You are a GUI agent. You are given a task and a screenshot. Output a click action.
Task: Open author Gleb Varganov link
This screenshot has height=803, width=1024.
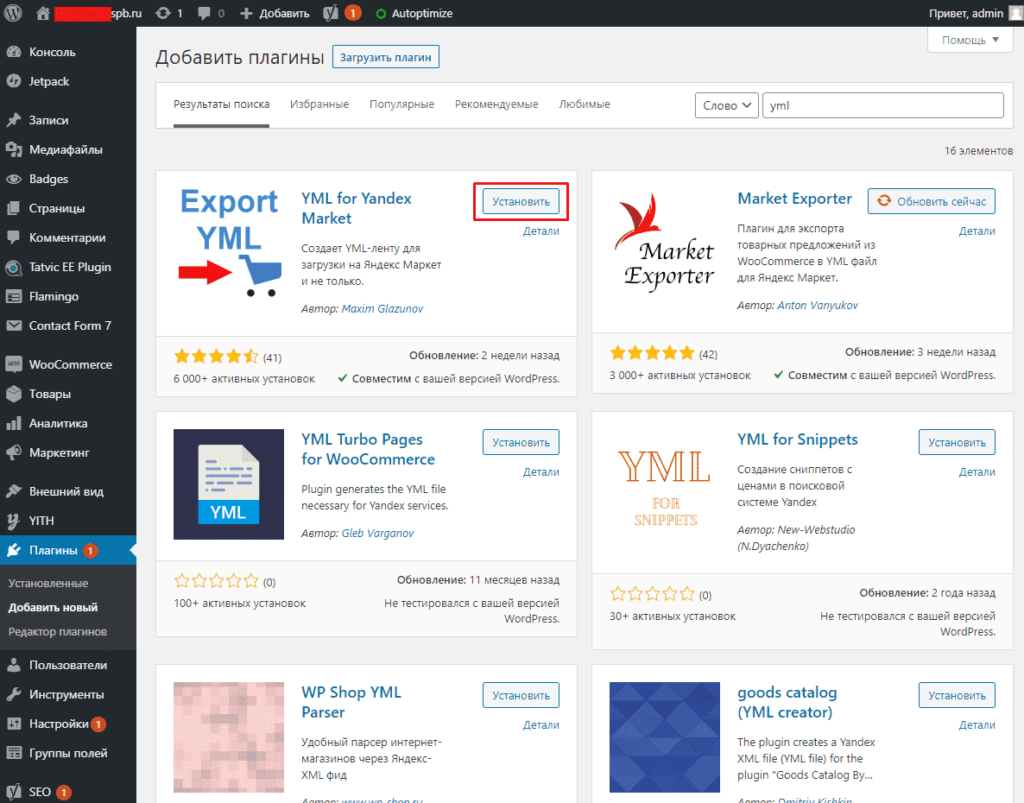(x=377, y=533)
